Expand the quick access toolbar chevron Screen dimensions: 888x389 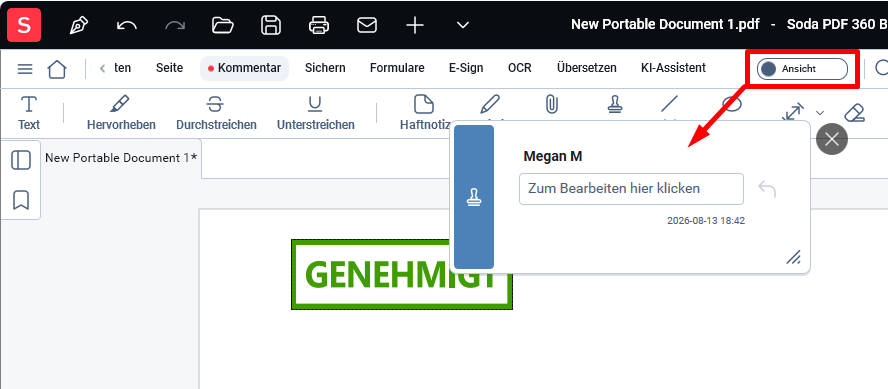(x=463, y=25)
